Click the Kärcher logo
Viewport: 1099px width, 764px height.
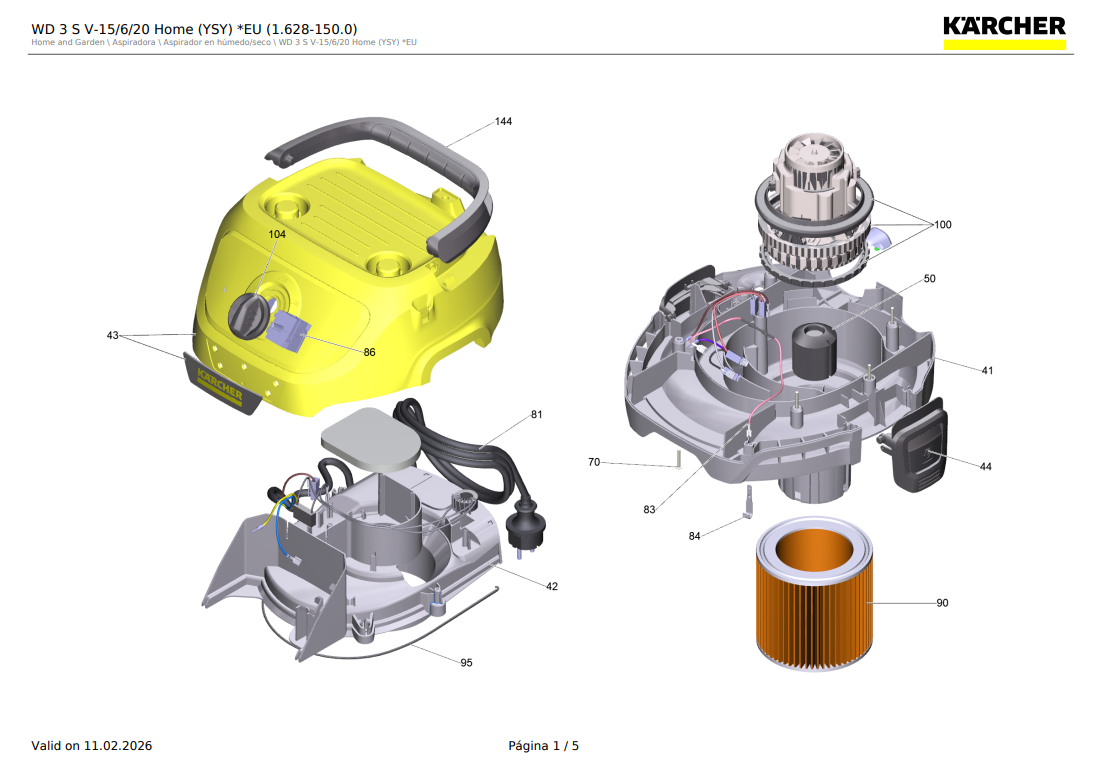click(x=1005, y=30)
